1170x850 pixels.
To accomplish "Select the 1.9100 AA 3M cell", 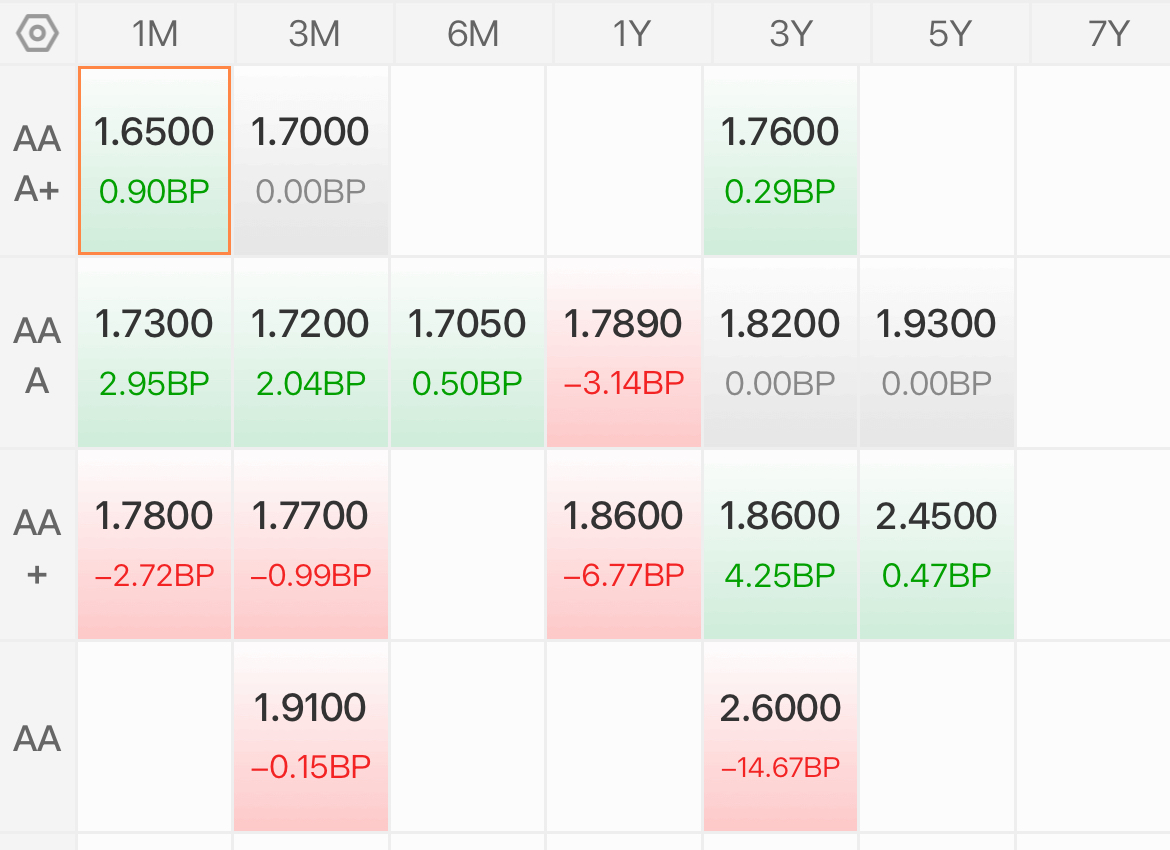I will (x=311, y=737).
